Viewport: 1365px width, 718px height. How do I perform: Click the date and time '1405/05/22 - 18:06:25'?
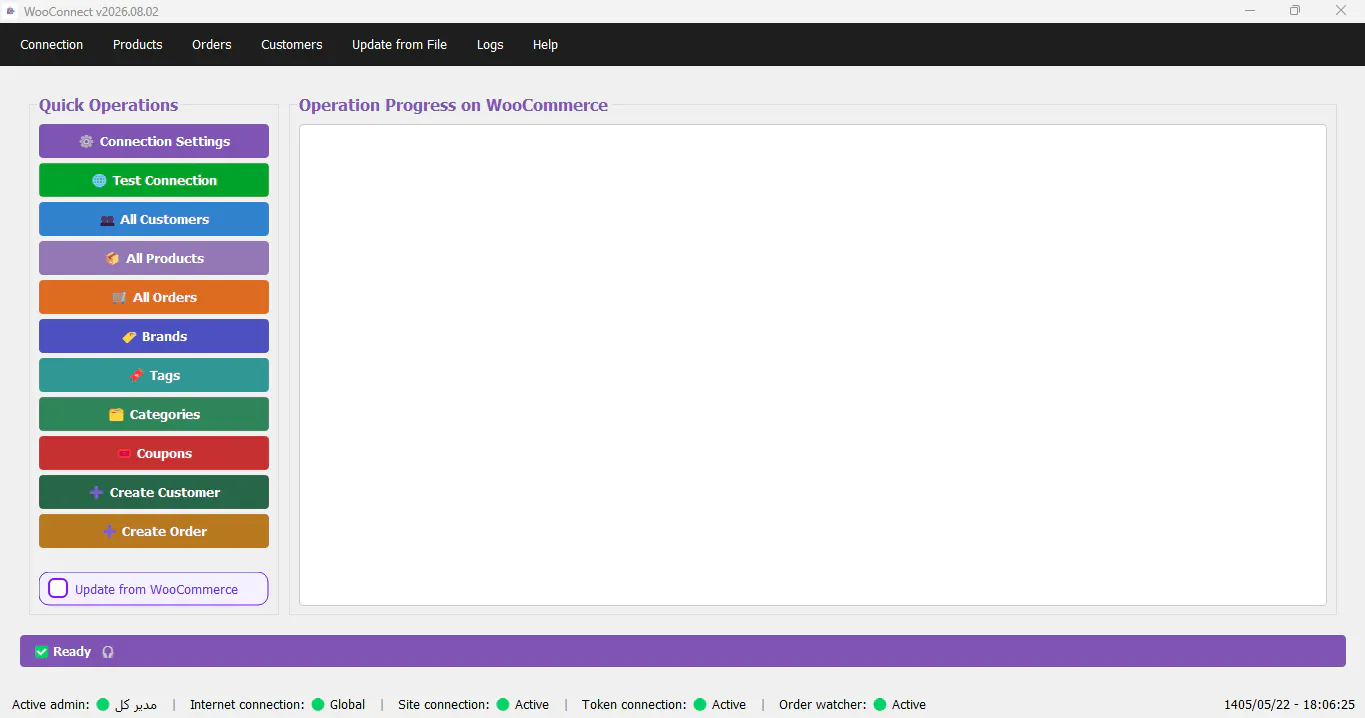coord(1289,705)
